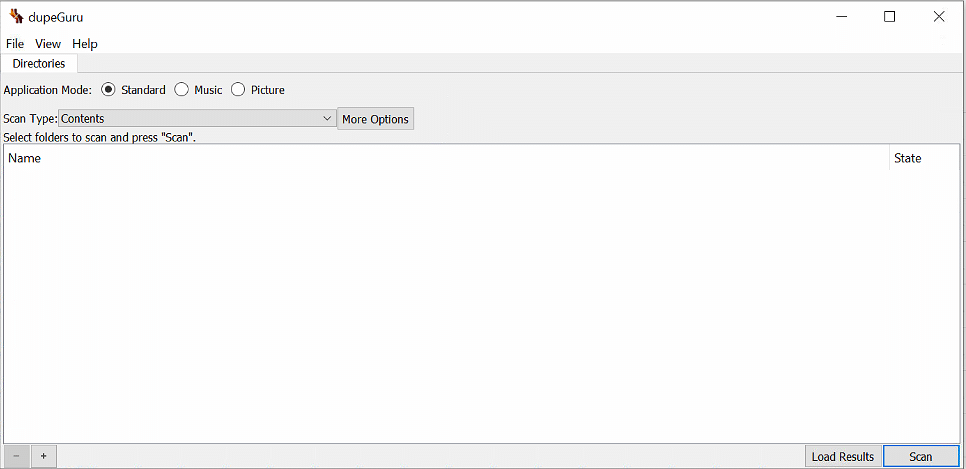
Task: Switch to the Directories tab
Action: pos(39,63)
